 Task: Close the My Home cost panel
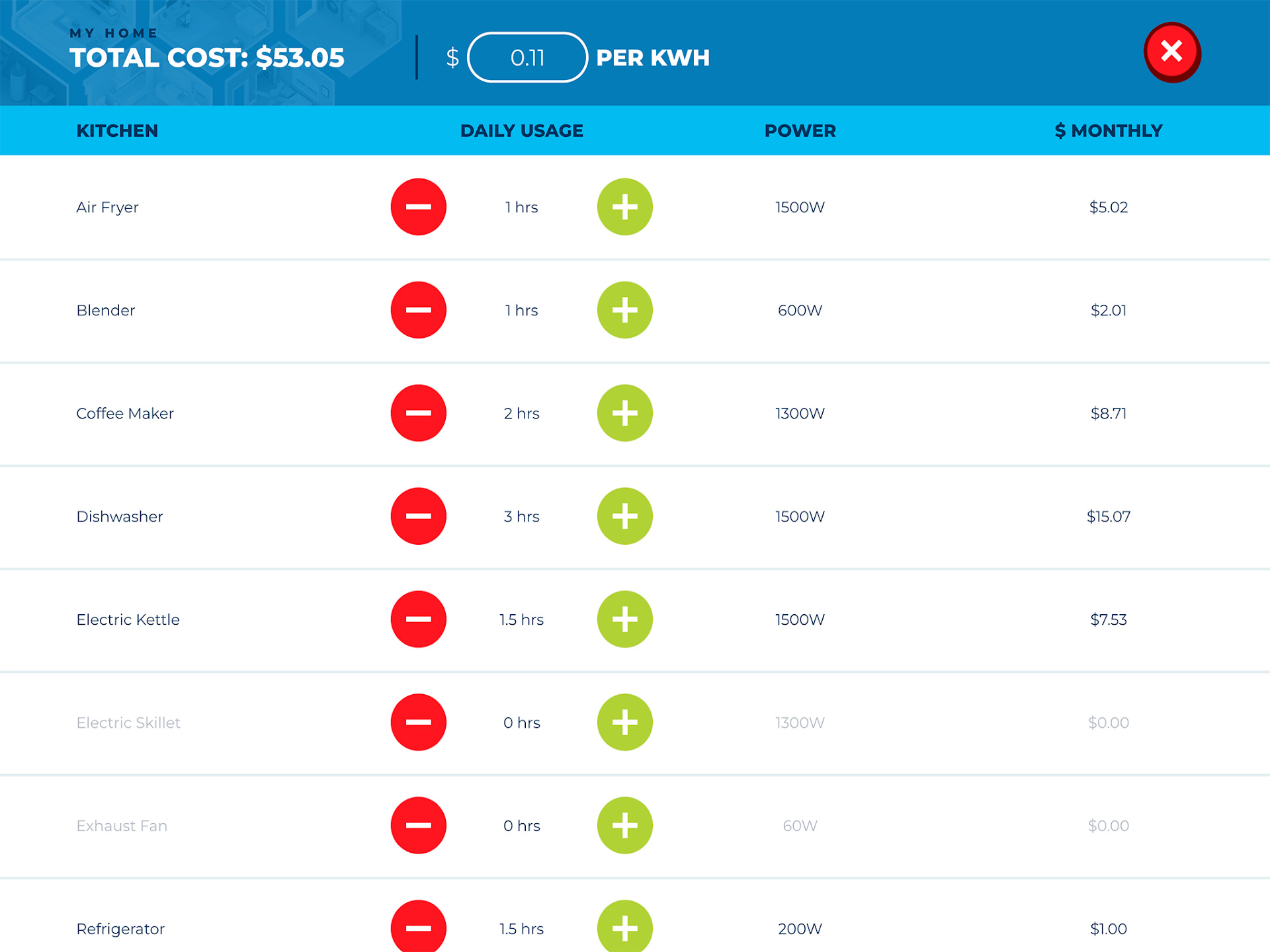[1171, 52]
